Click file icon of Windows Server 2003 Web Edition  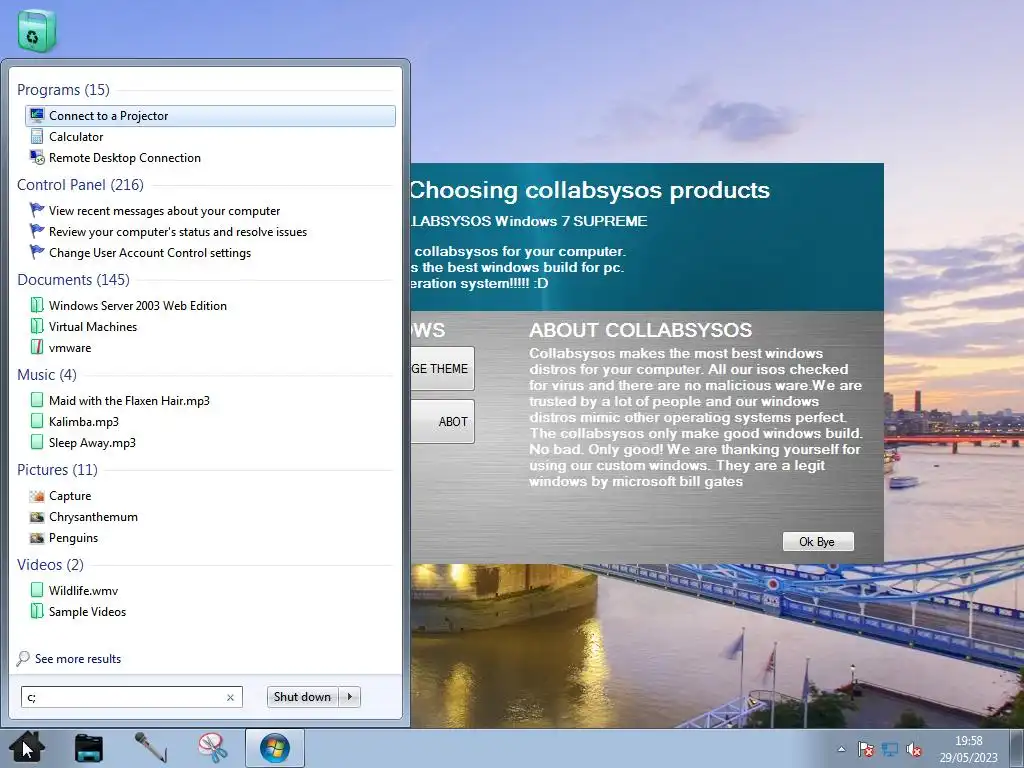[37, 305]
